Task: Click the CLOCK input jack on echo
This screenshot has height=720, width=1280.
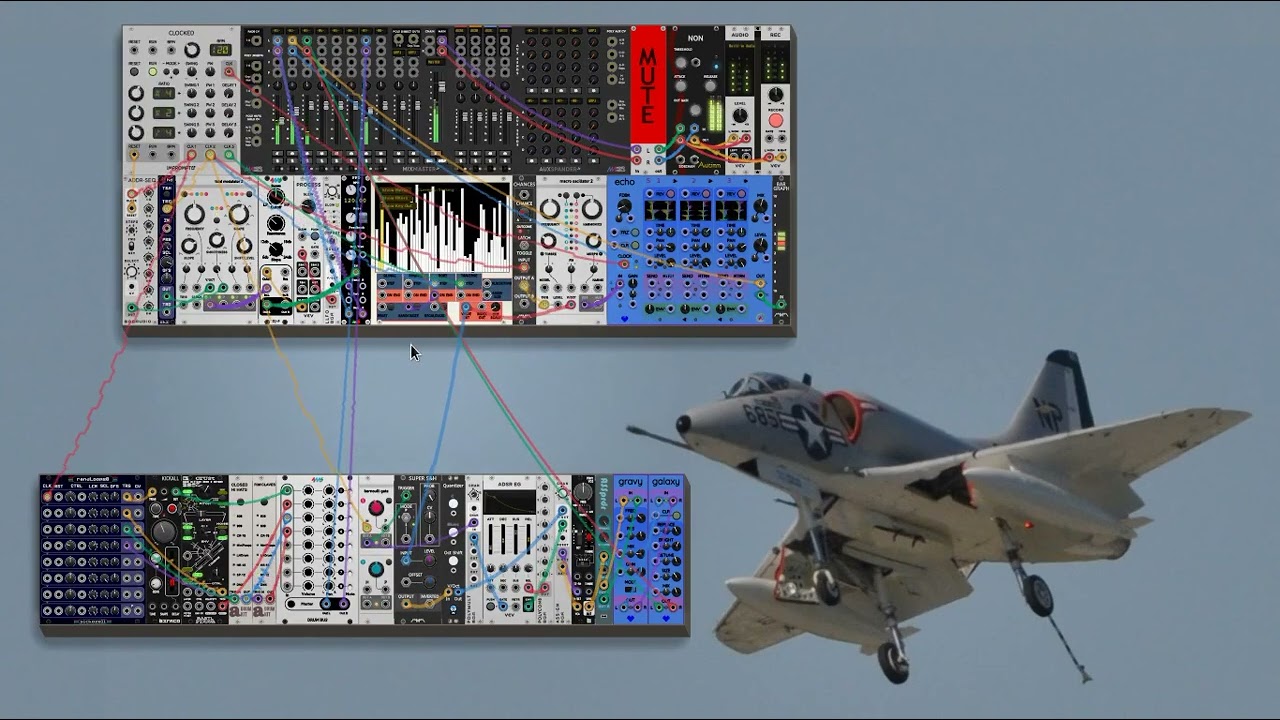Action: [624, 264]
